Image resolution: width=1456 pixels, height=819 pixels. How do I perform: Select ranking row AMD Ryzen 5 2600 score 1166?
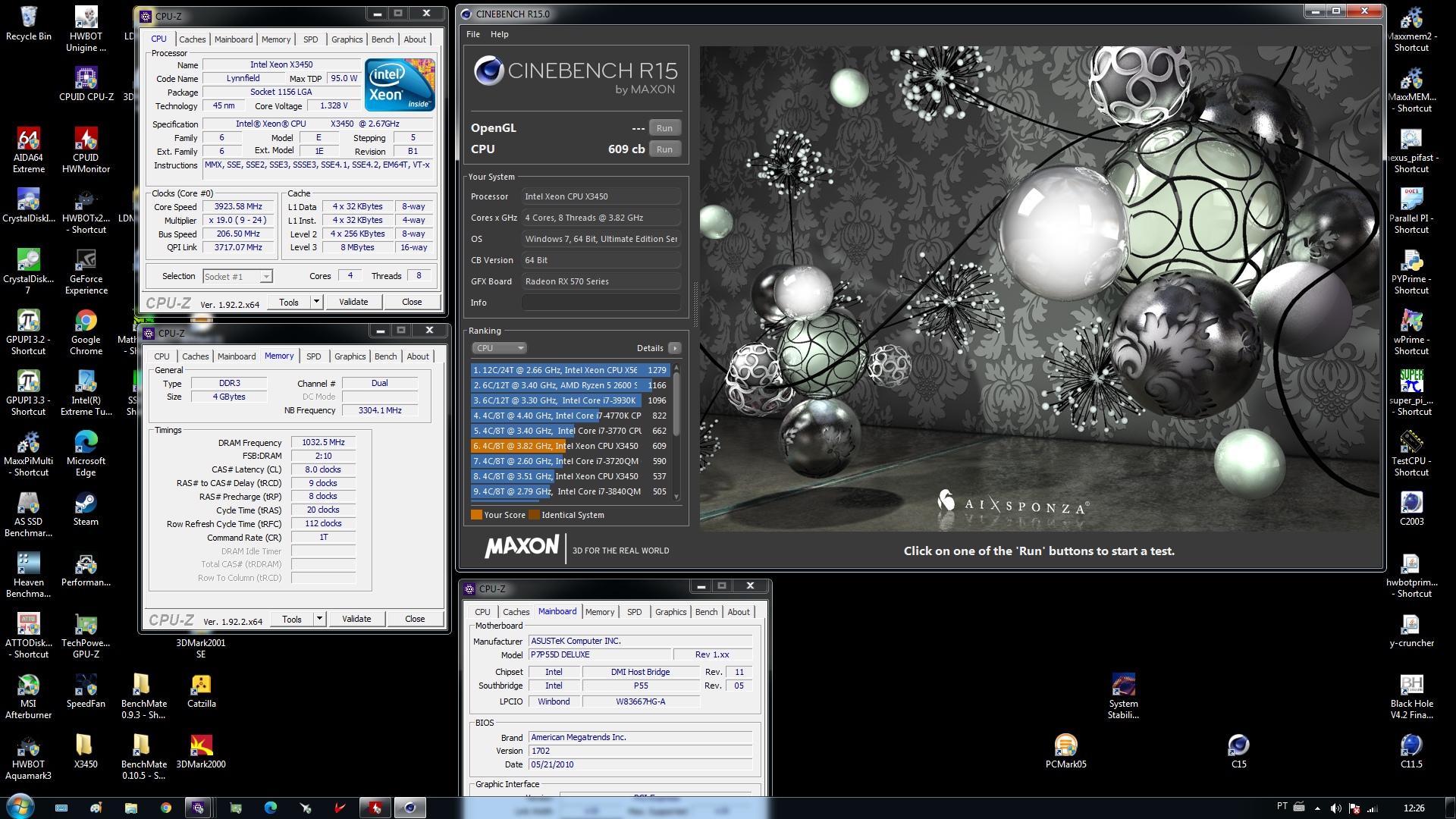coord(570,385)
